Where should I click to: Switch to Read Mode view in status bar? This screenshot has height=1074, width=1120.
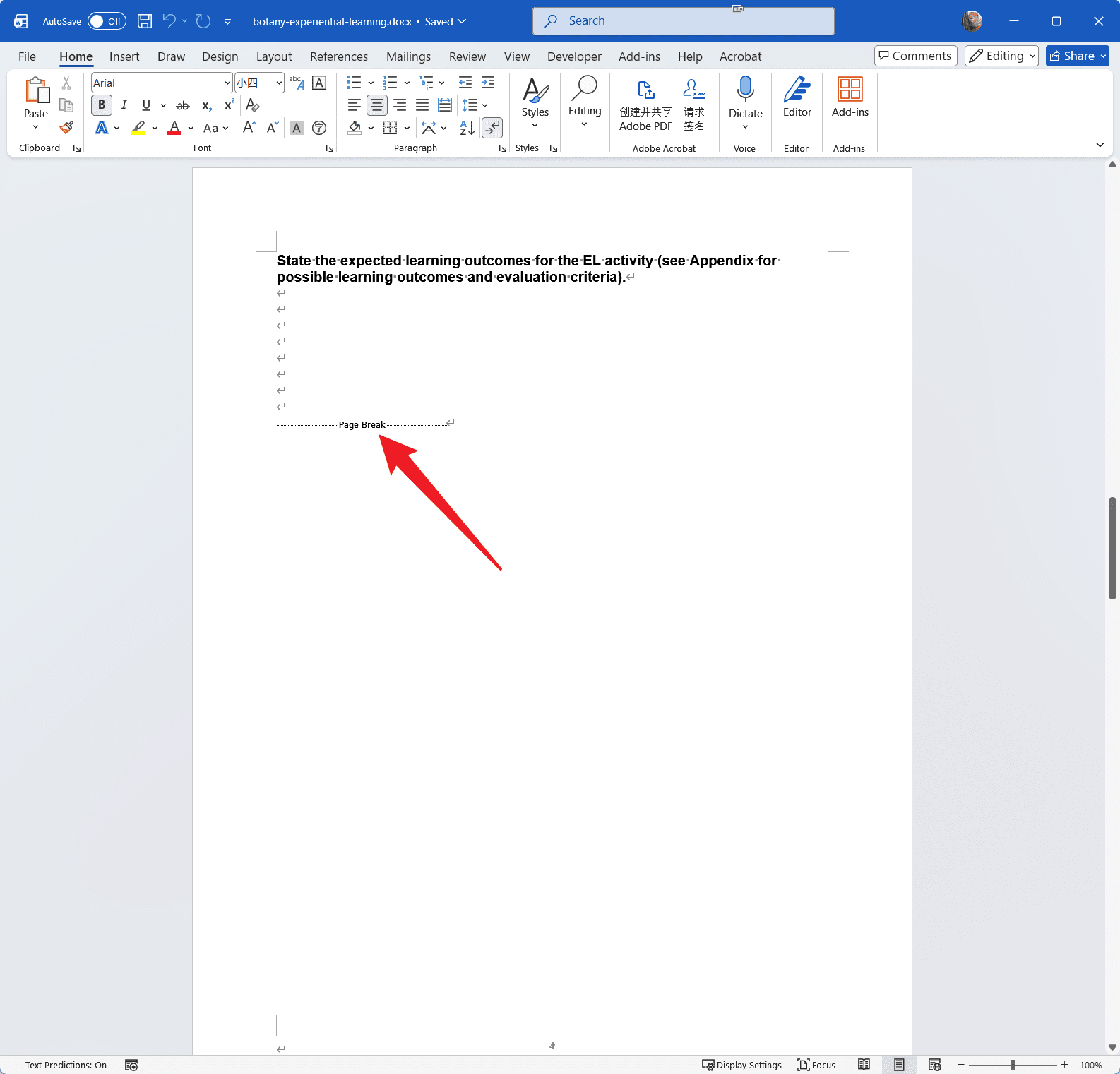(864, 1065)
